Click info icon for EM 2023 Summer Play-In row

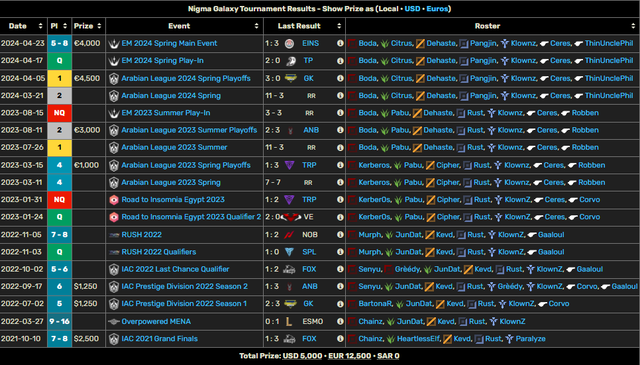pos(340,113)
